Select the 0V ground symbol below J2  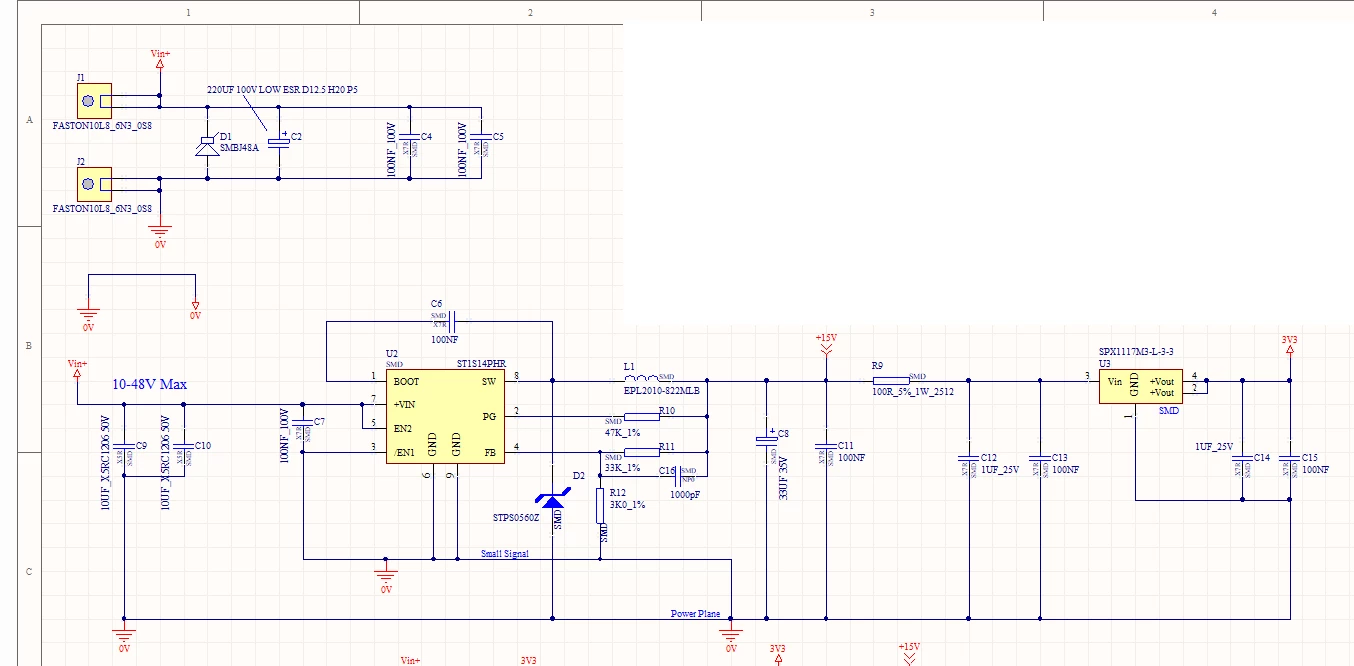click(160, 233)
